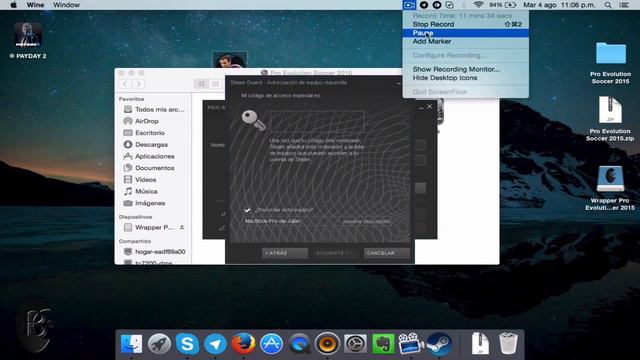The image size is (640, 360).
Task: Open Spotlight search magnifier
Action: (x=608, y=5)
